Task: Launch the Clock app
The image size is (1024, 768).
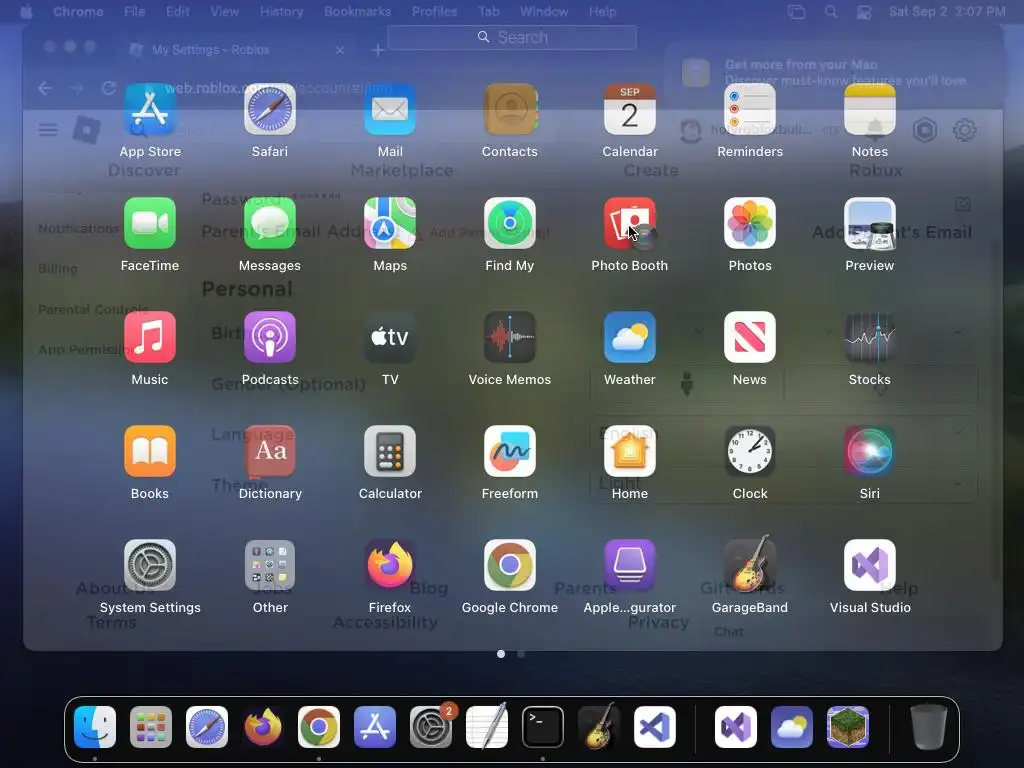Action: click(750, 451)
